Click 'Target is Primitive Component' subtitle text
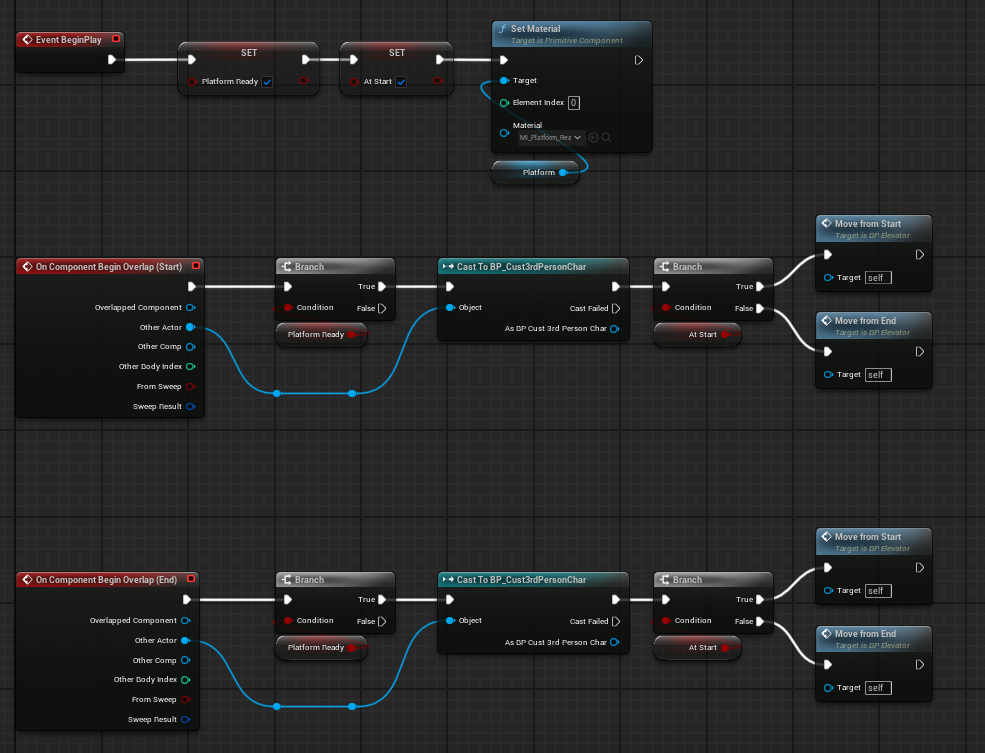The width and height of the screenshot is (985, 753). (567, 41)
